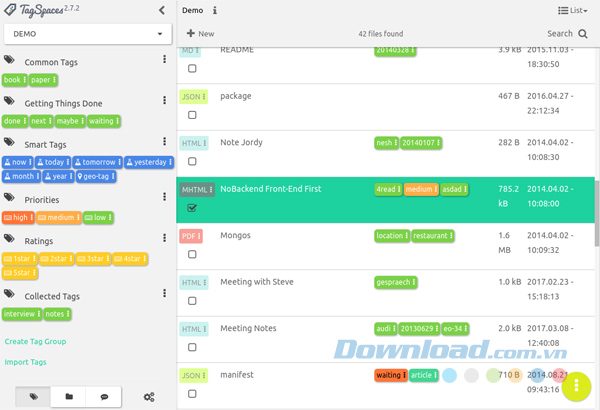600x410 pixels.
Task: Open the Ratings group menu dots
Action: 165,238
